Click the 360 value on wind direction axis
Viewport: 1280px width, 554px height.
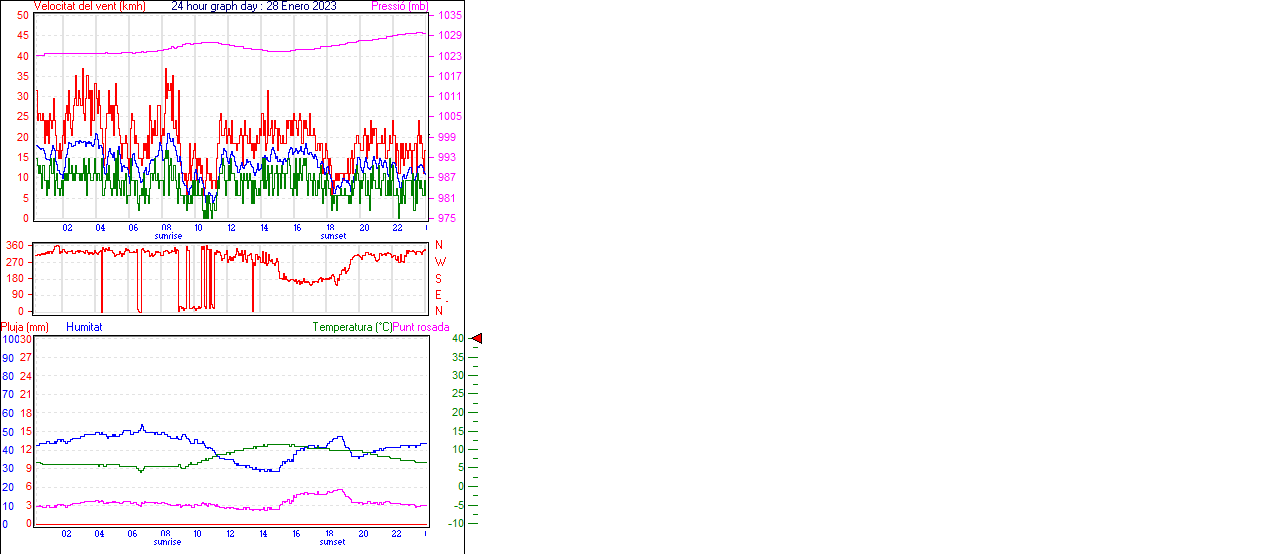pyautogui.click(x=15, y=245)
